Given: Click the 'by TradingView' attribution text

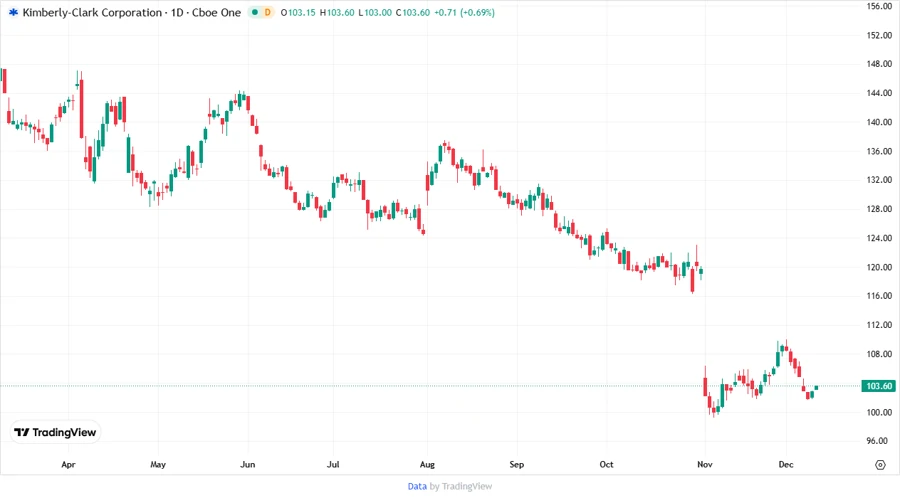Looking at the screenshot, I should click(x=461, y=487).
